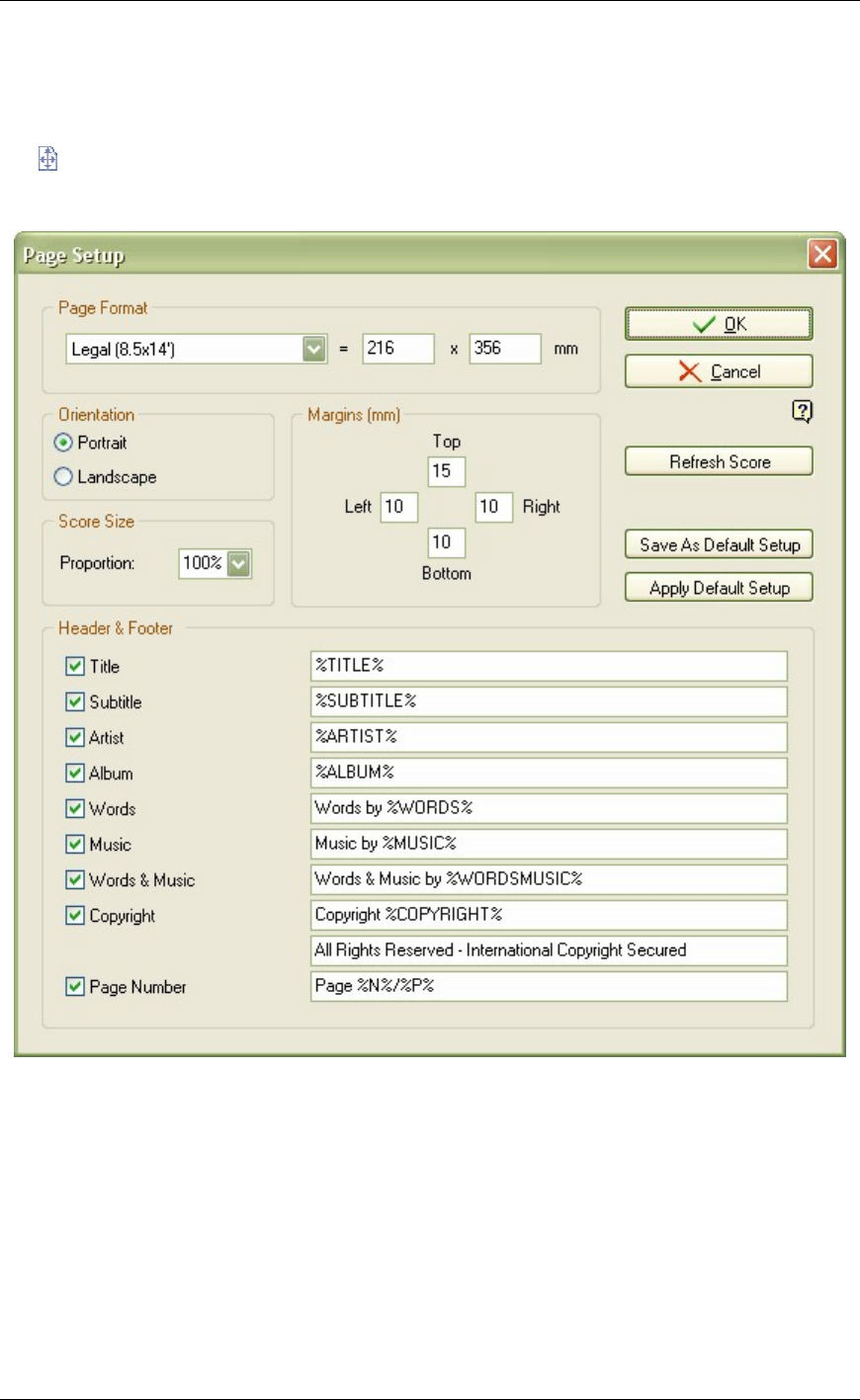This screenshot has height=1400, width=860.
Task: Toggle the Music checkbox
Action: tap(74, 845)
